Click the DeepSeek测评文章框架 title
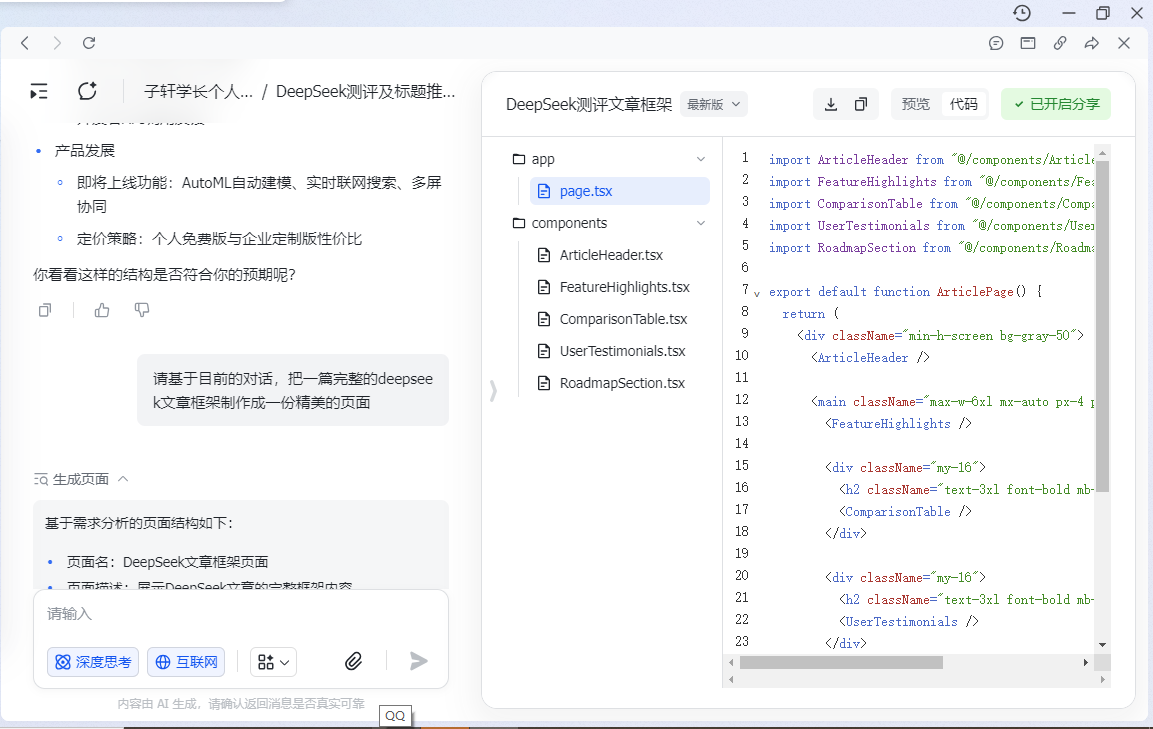Viewport: 1153px width, 729px height. point(589,104)
